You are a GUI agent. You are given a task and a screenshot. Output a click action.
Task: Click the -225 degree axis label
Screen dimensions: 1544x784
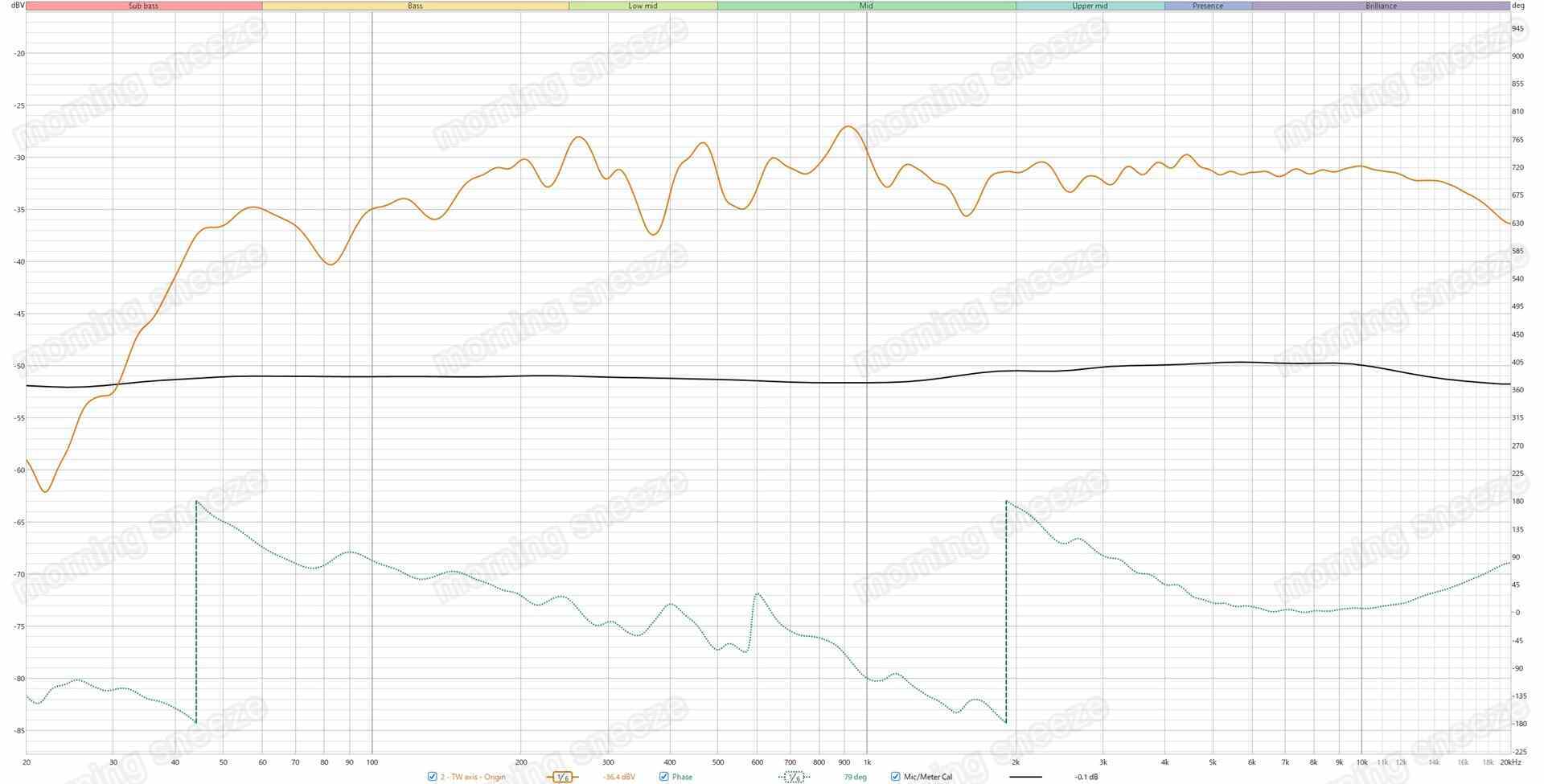click(x=1518, y=752)
